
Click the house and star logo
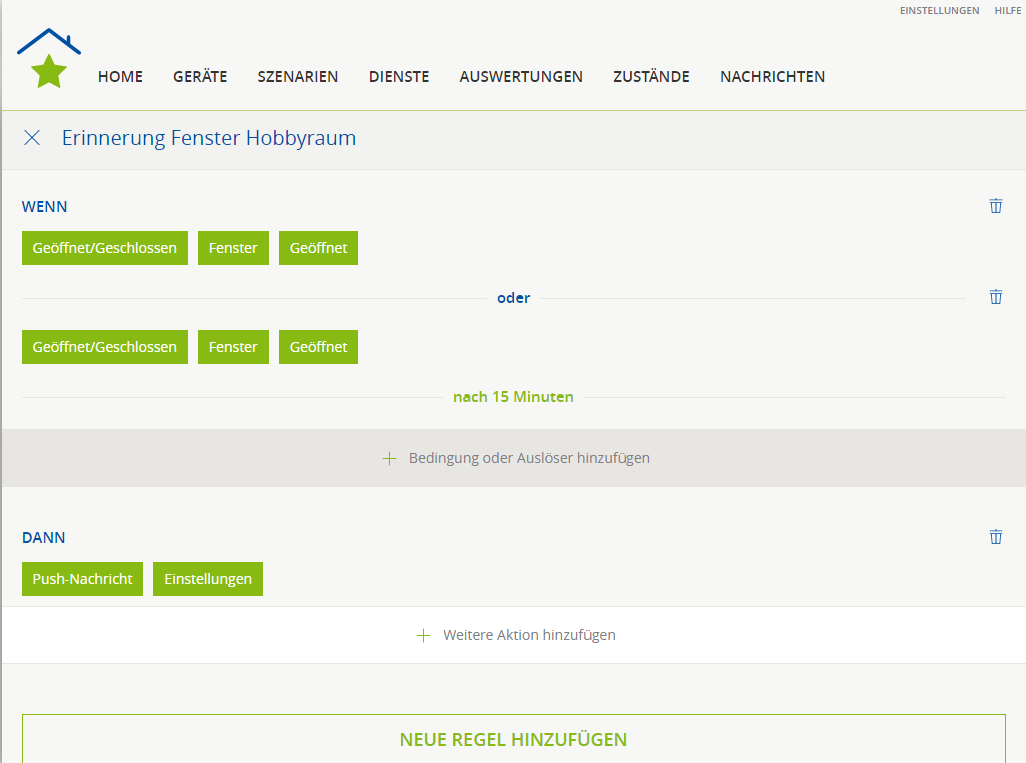[x=49, y=59]
